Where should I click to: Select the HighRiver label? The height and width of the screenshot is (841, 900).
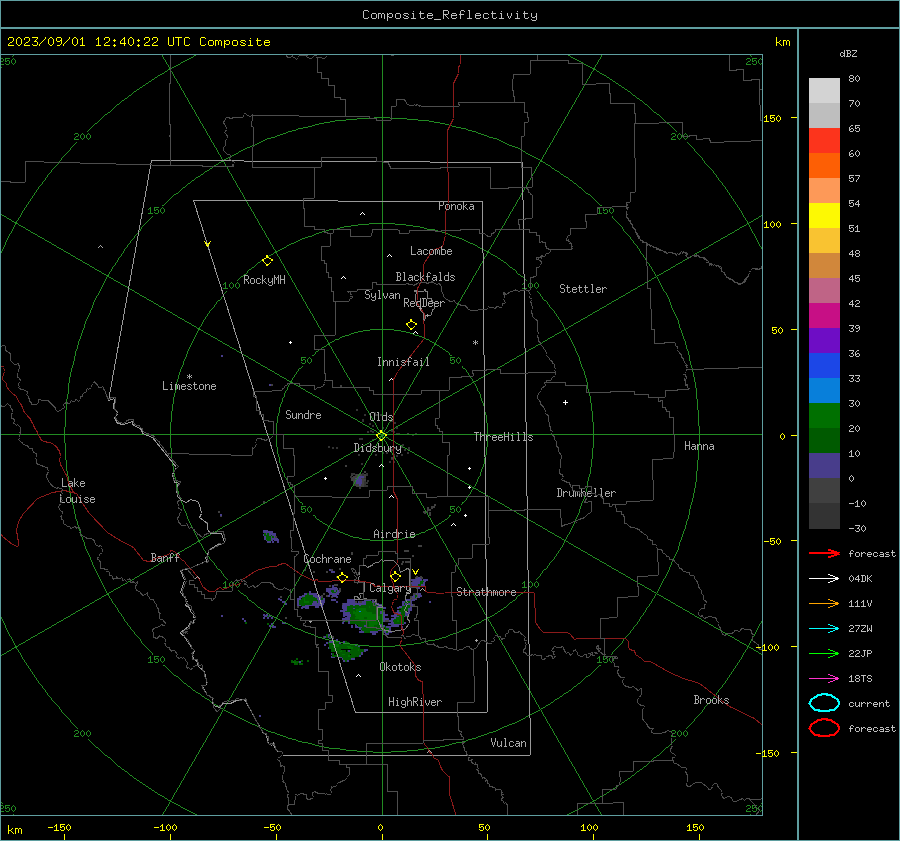pos(415,702)
